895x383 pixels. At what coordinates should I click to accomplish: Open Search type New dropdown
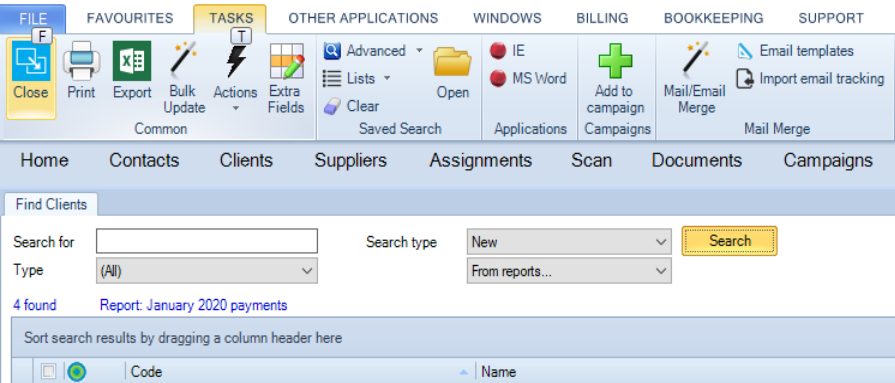[569, 241]
